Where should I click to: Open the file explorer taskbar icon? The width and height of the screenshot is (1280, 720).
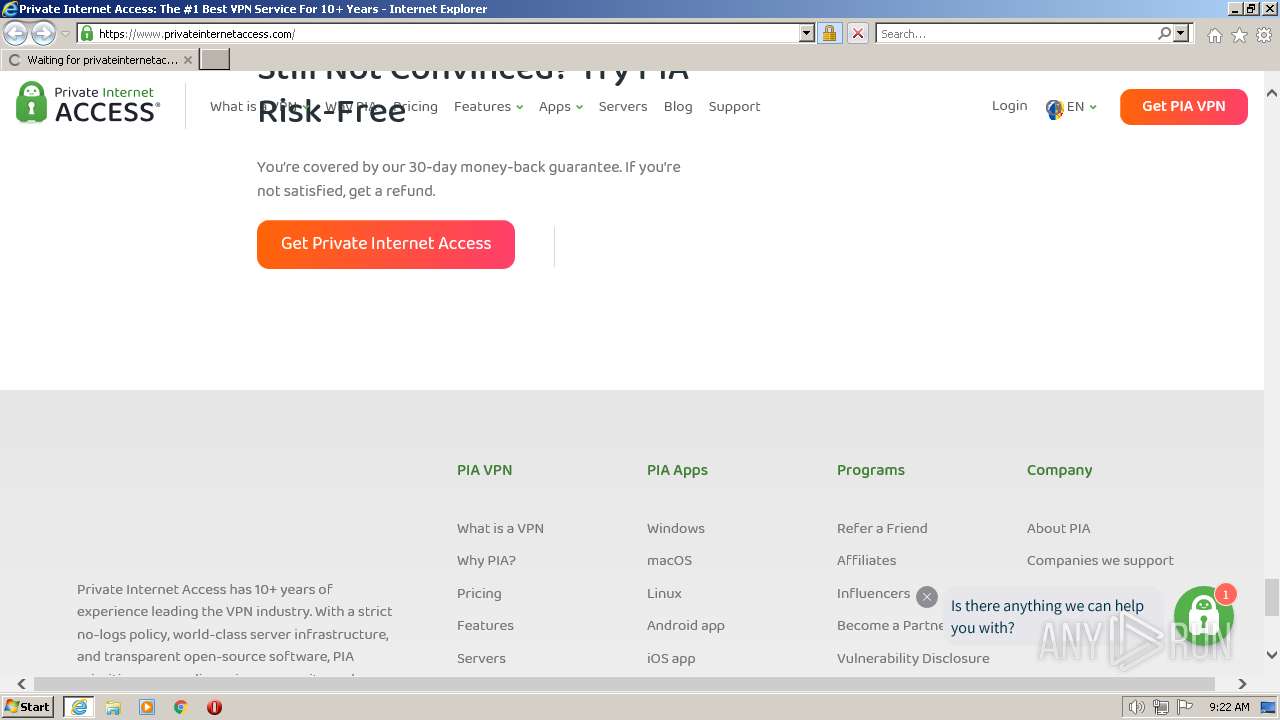(113, 707)
